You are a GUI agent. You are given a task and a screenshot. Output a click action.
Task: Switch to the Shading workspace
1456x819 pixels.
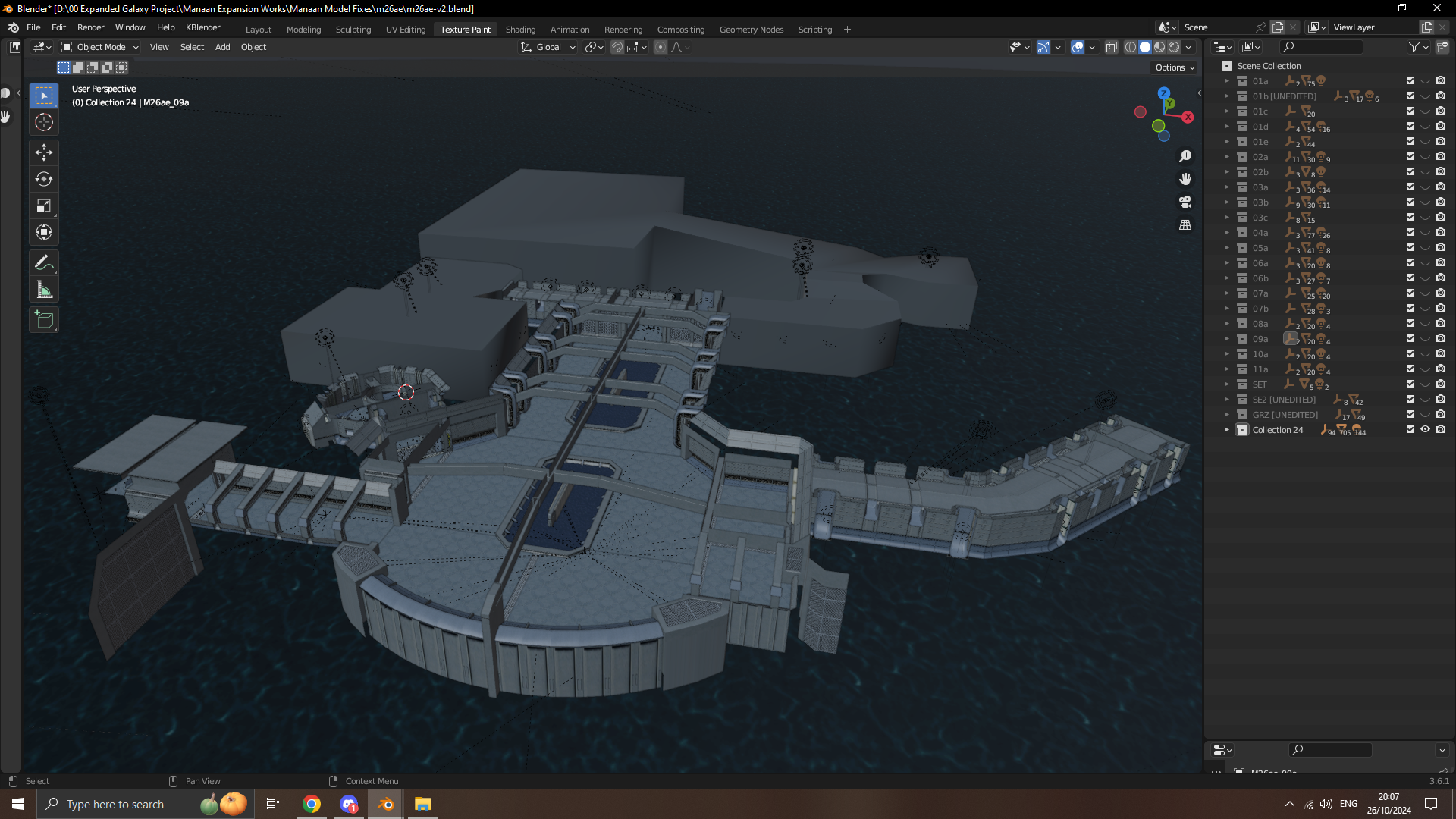pyautogui.click(x=520, y=30)
